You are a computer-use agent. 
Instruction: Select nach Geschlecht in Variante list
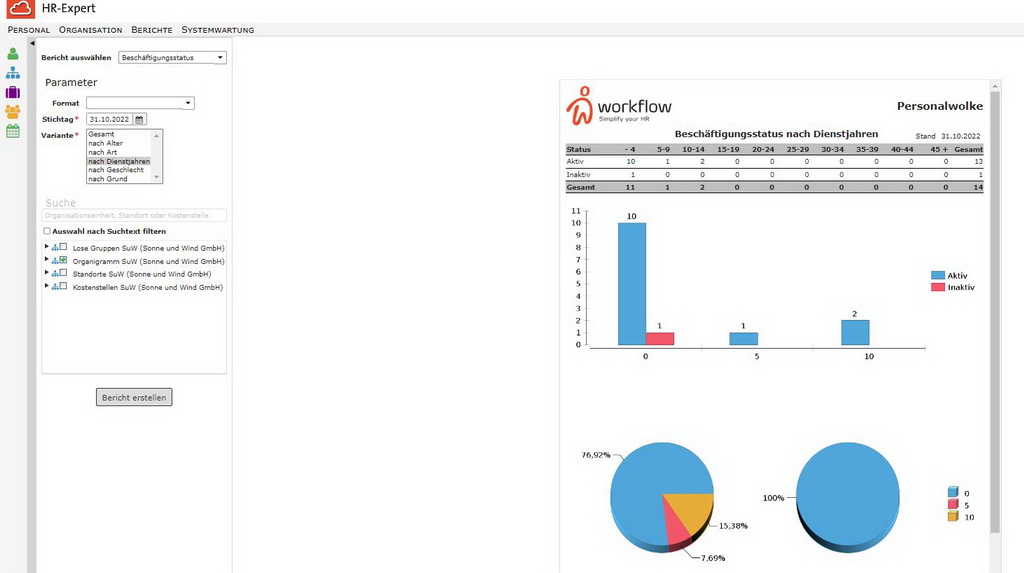tap(116, 170)
